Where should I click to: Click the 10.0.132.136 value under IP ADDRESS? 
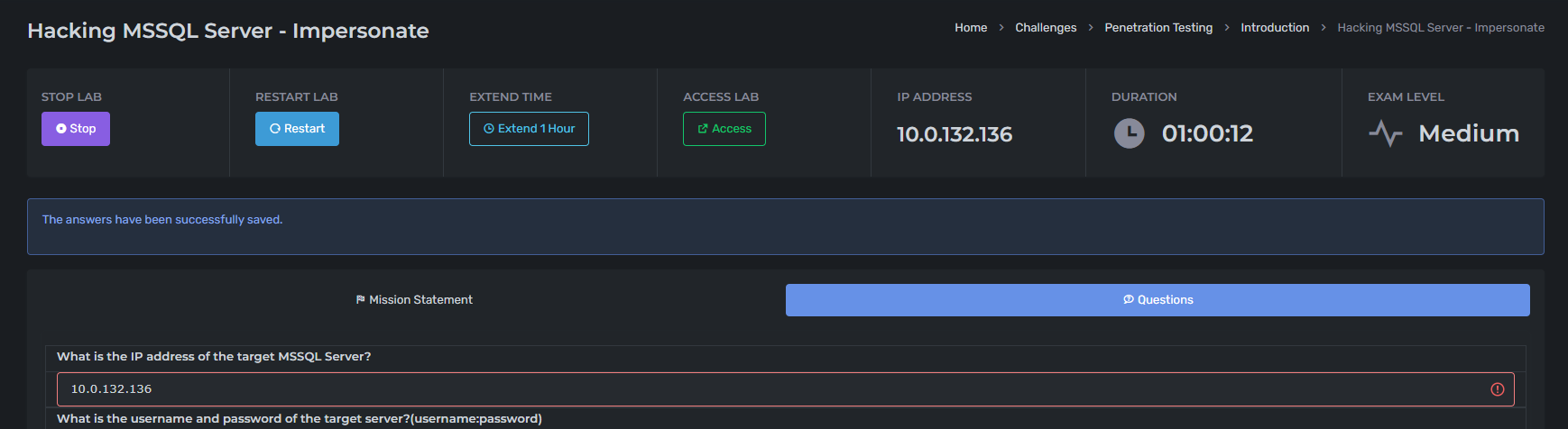pos(954,134)
